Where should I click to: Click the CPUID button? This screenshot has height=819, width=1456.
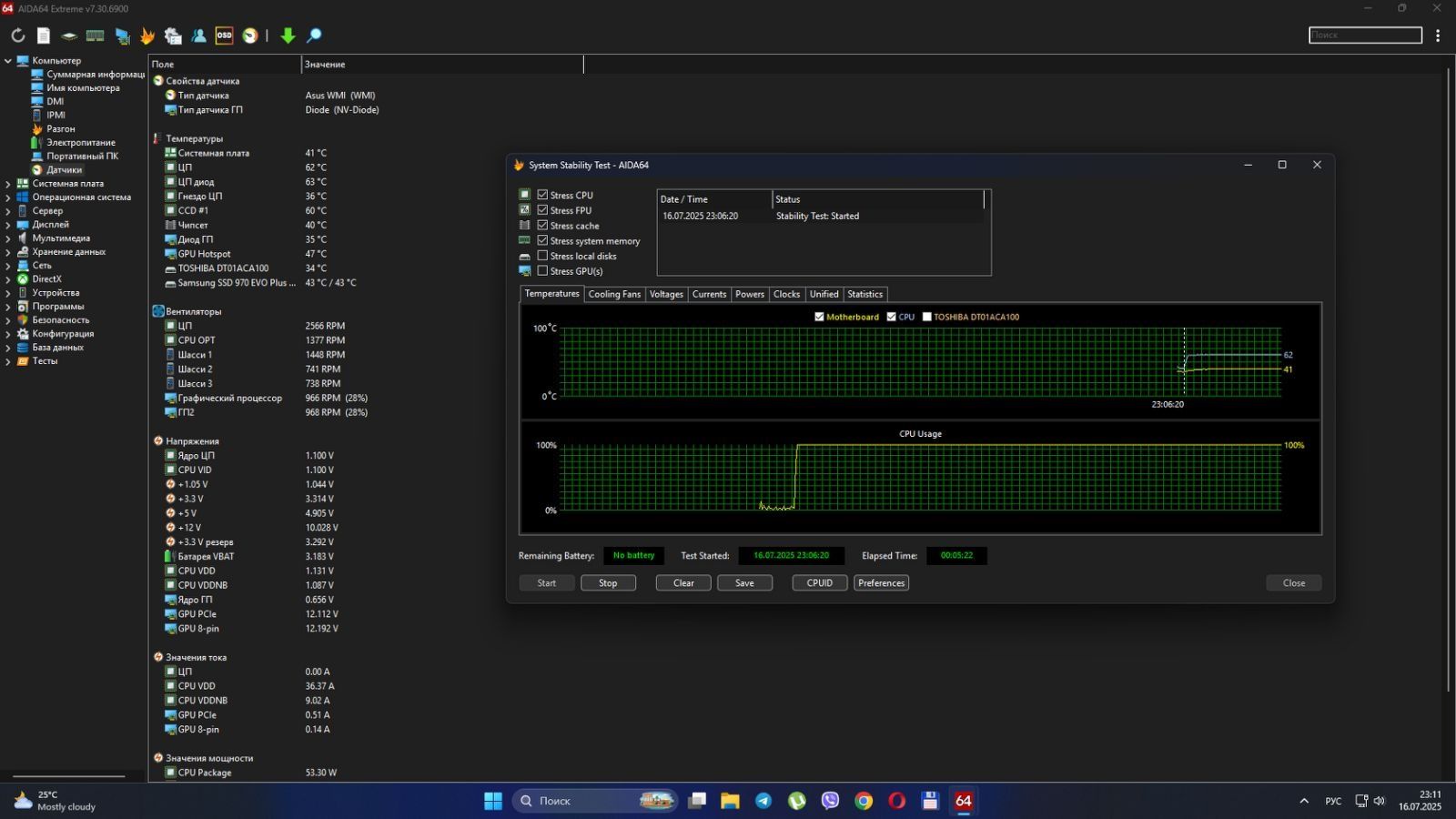click(x=820, y=583)
